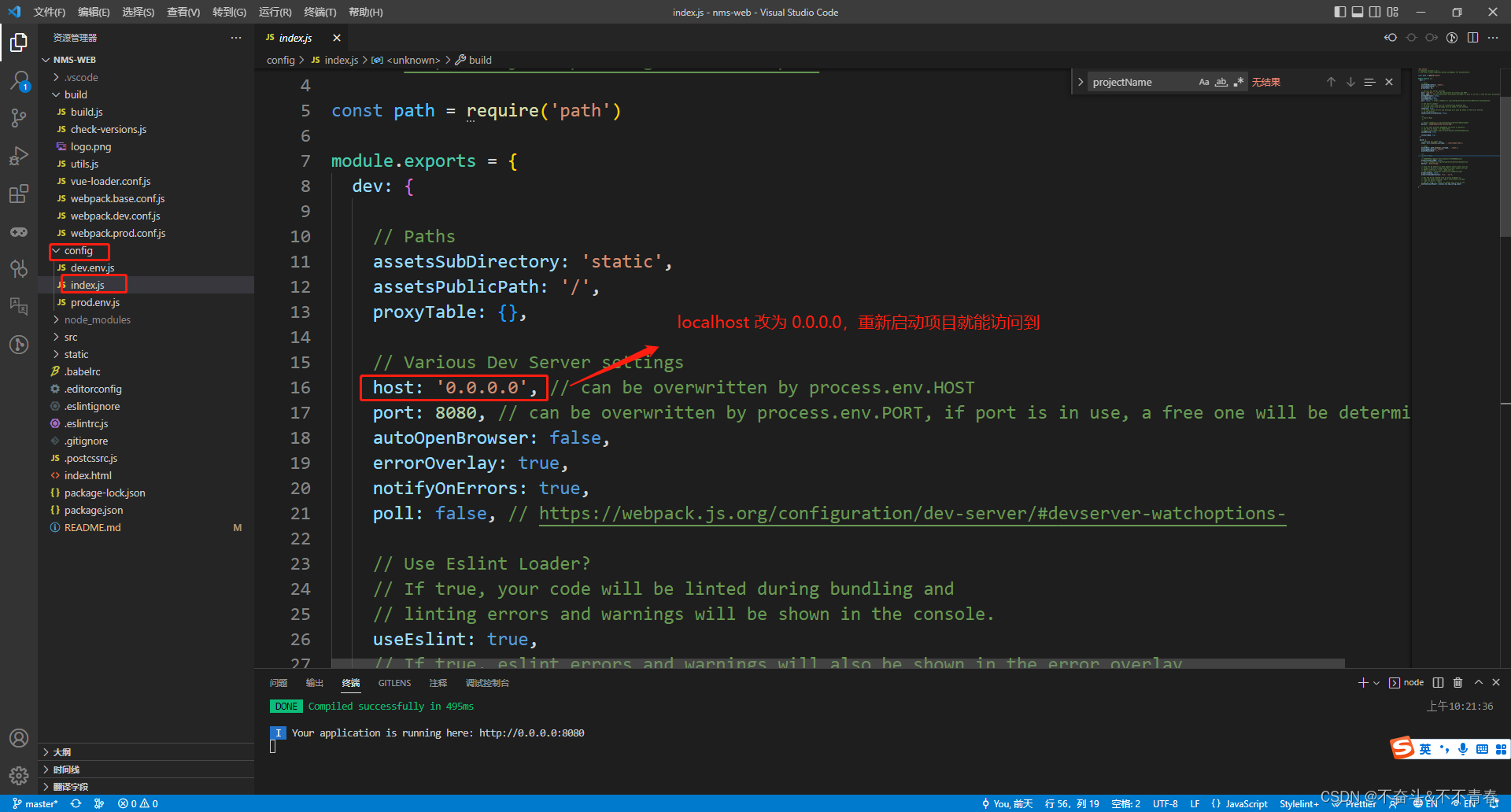Toggle secondary side bar layout button
The height and width of the screenshot is (812, 1511).
[x=1375, y=12]
